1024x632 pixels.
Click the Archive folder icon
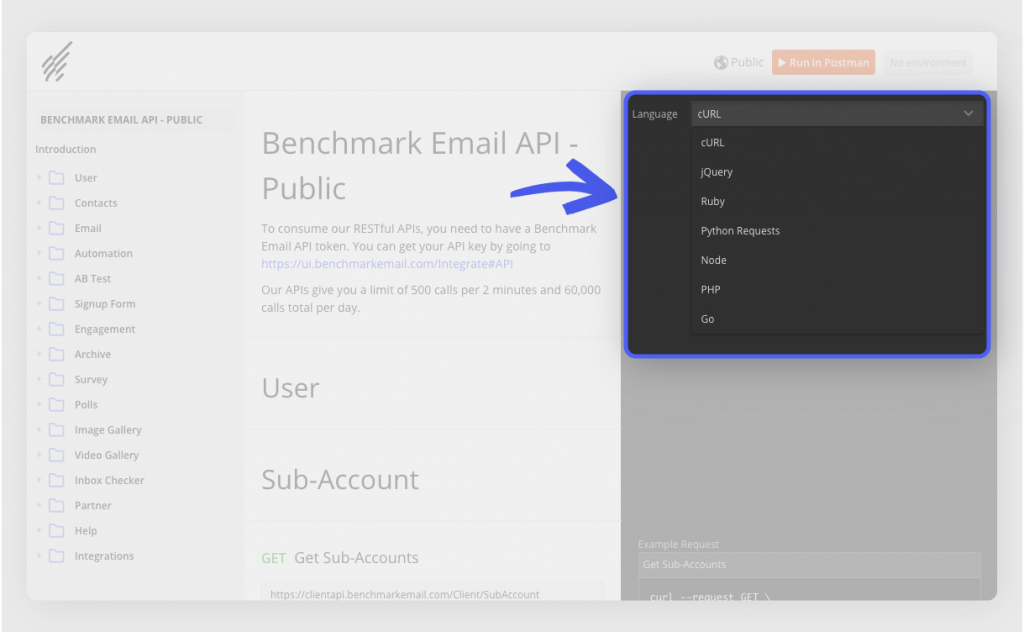tap(57, 354)
